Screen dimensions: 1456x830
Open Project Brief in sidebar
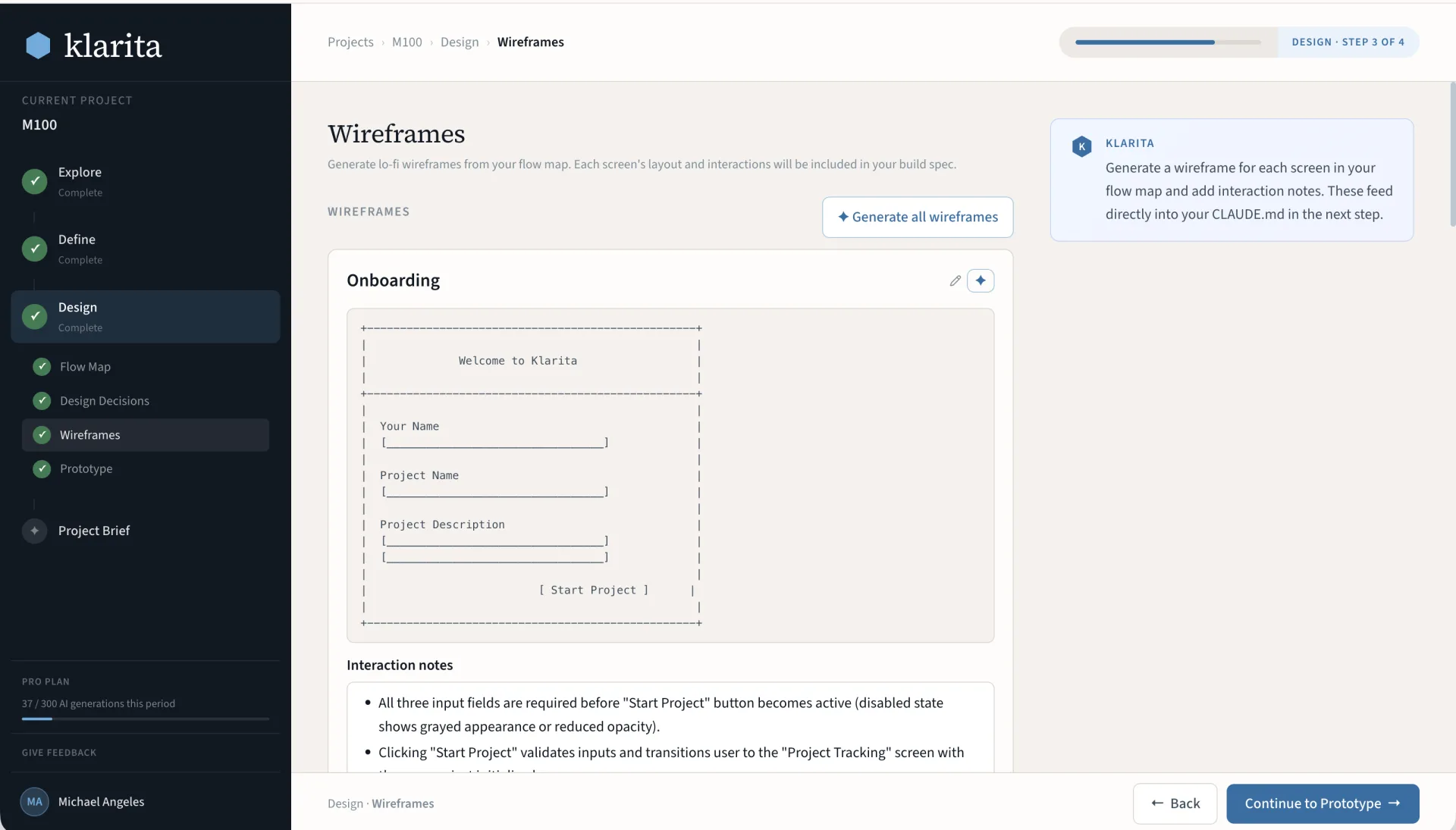click(x=146, y=531)
